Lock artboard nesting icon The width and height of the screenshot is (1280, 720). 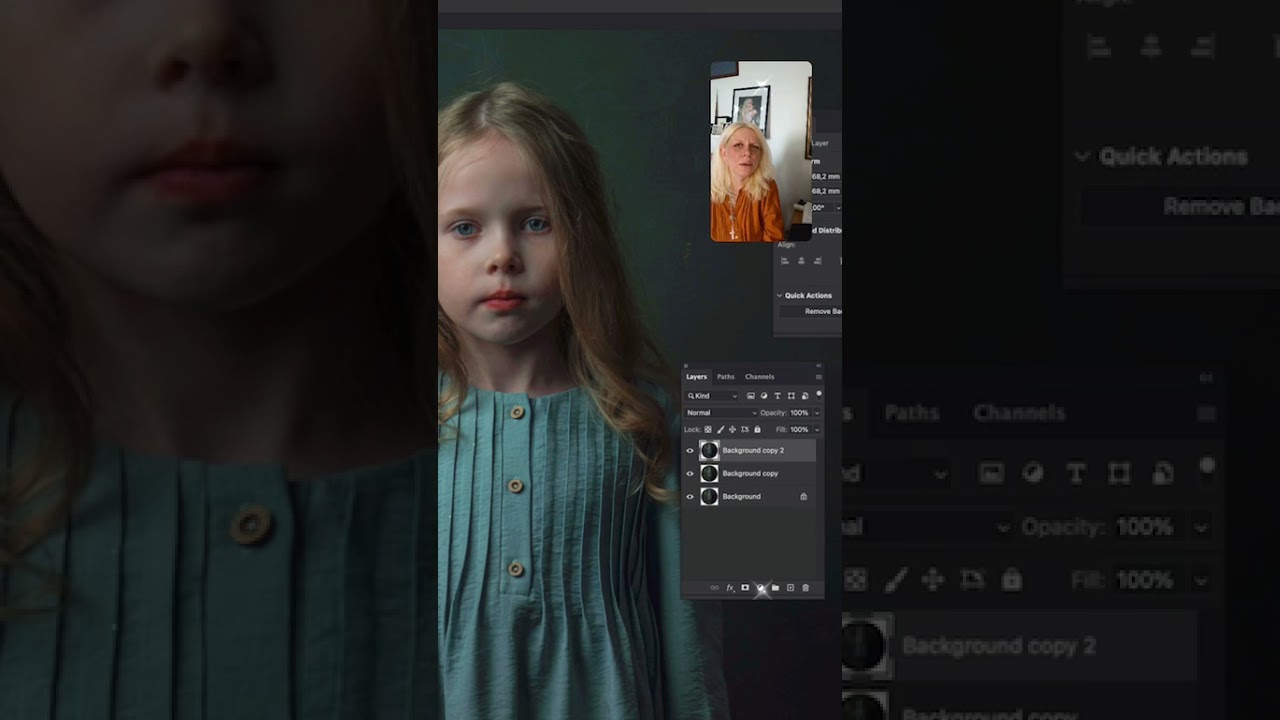745,429
